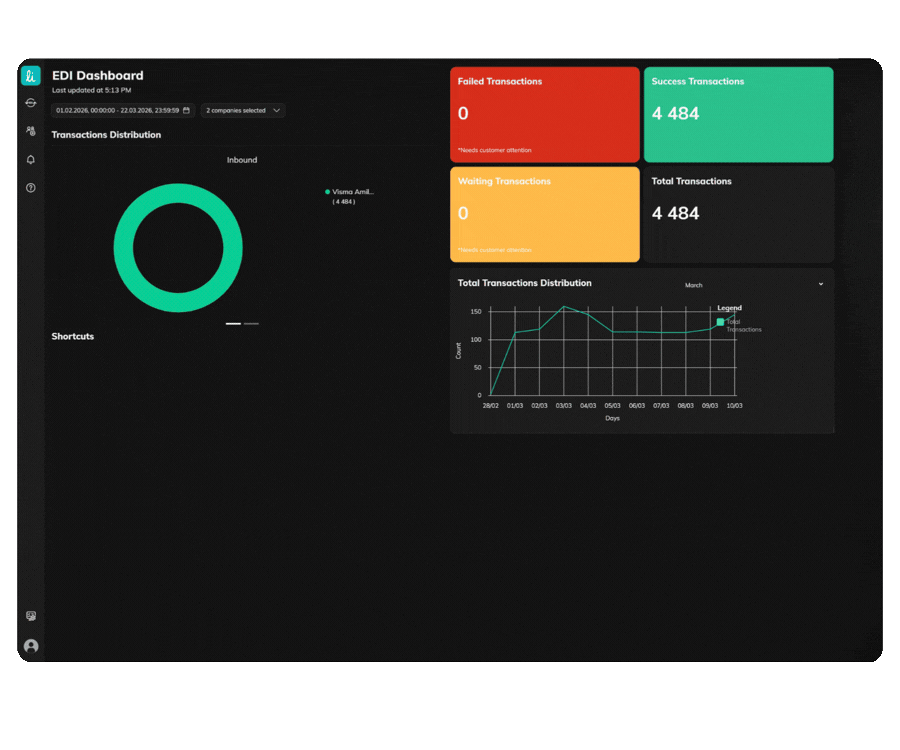Click the sync icon in the left sidebar

click(31, 102)
